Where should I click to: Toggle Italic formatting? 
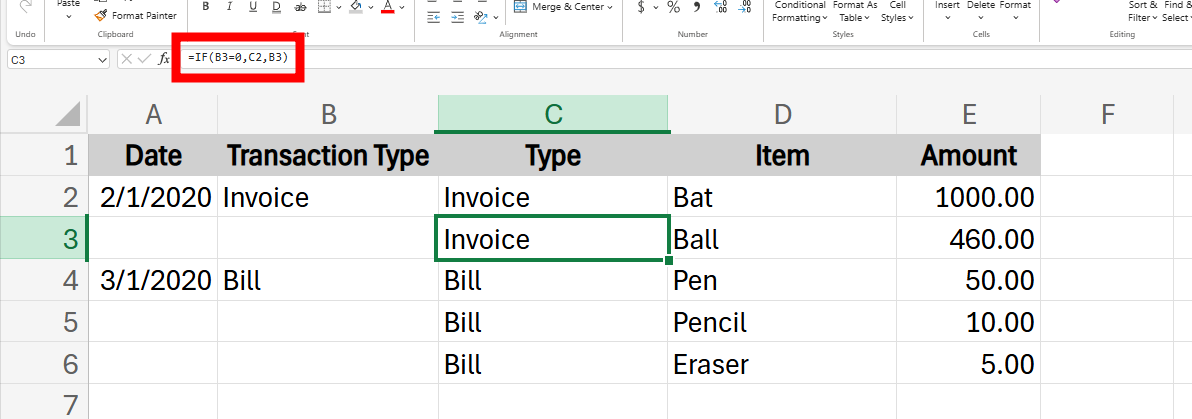(x=228, y=7)
